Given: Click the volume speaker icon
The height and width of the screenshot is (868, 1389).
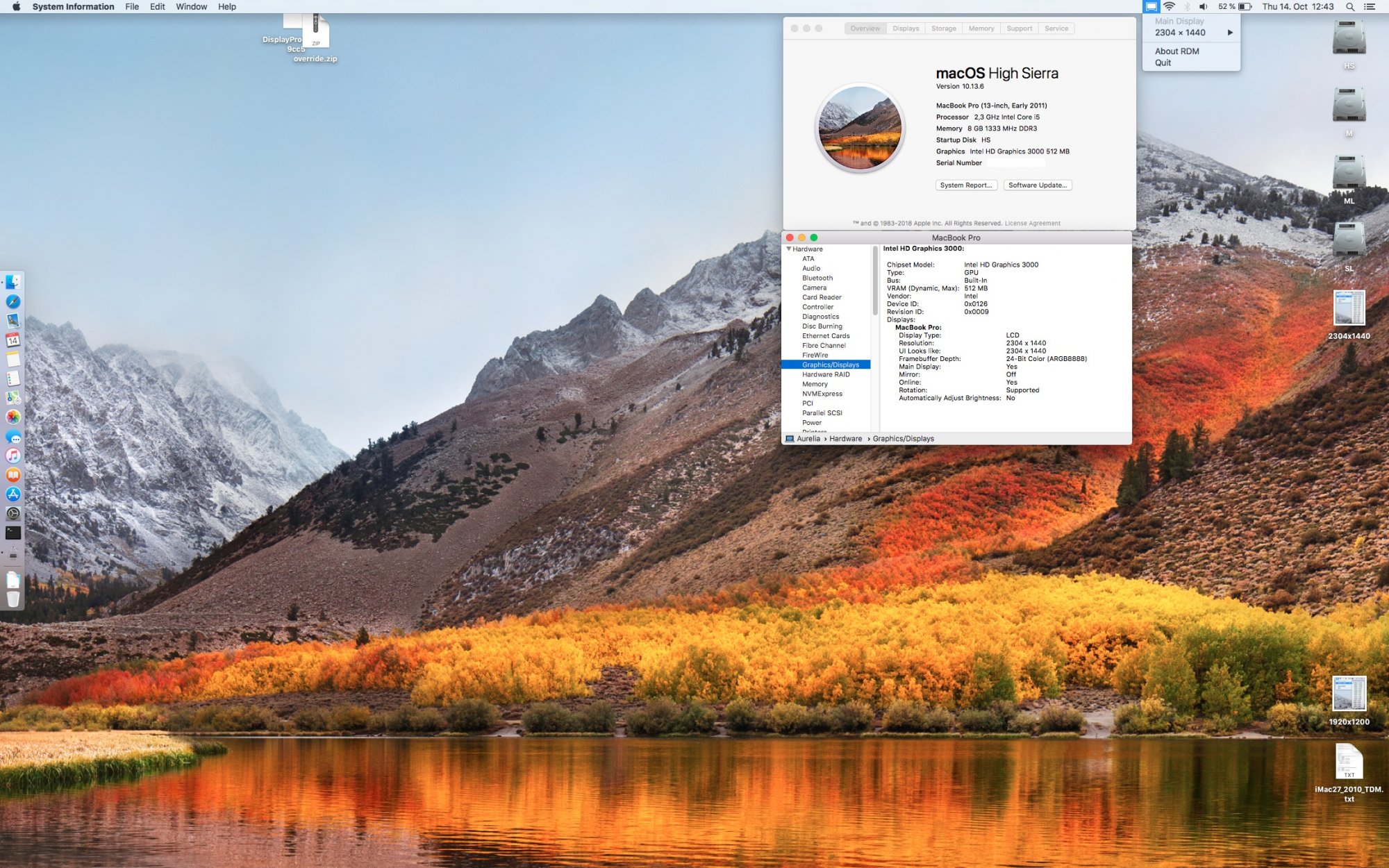Looking at the screenshot, I should (x=1203, y=7).
